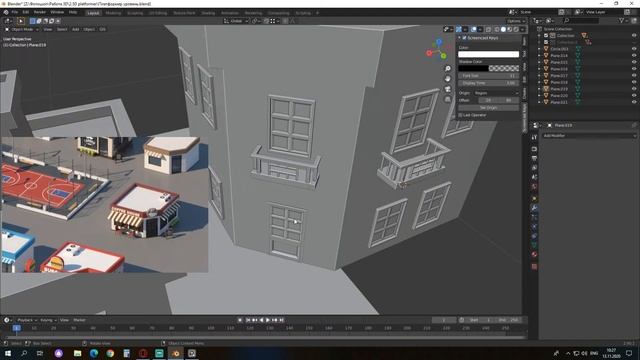Enable rendered viewport shading mode

(516, 29)
